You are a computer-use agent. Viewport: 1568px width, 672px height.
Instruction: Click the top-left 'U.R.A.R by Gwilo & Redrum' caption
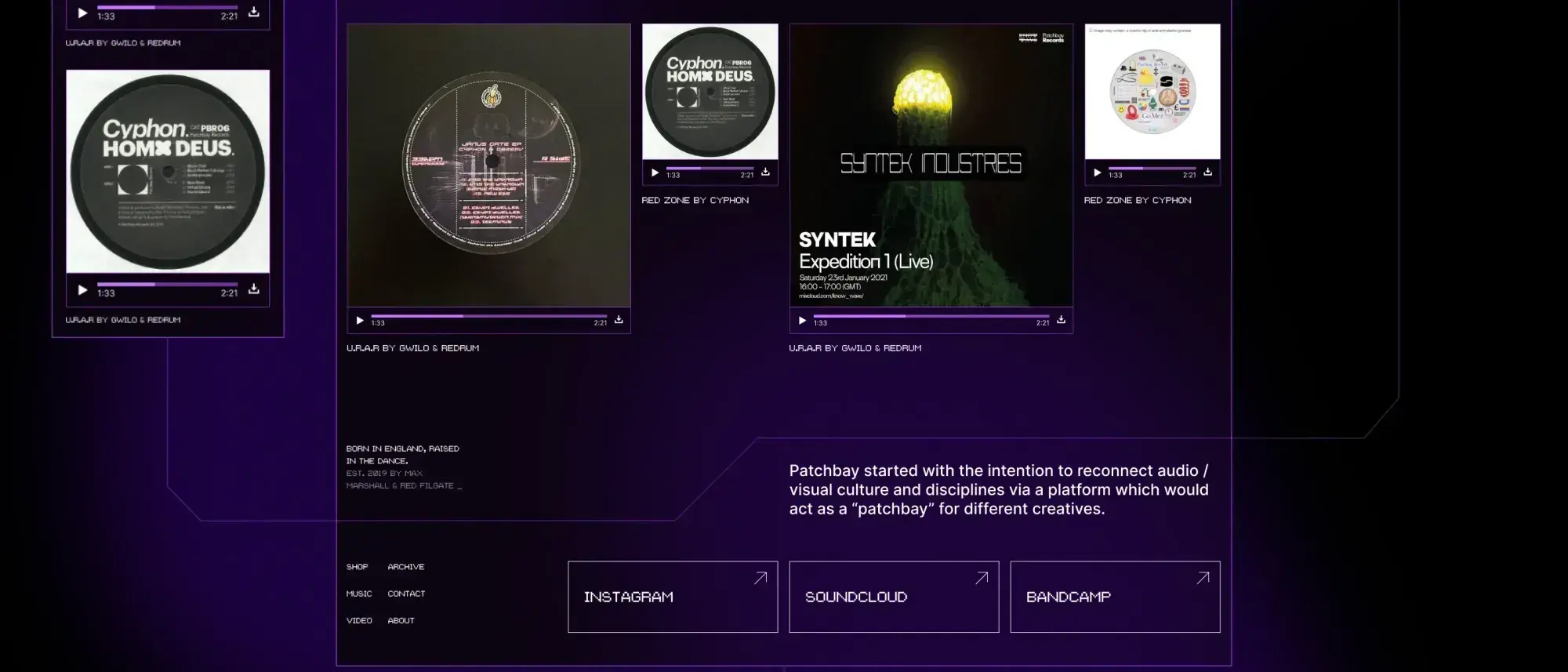click(x=123, y=43)
